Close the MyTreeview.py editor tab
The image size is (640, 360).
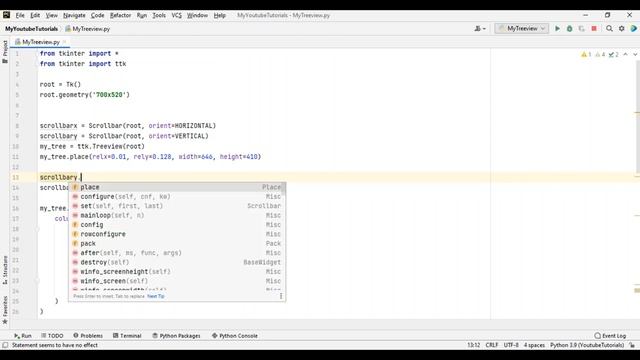point(64,42)
